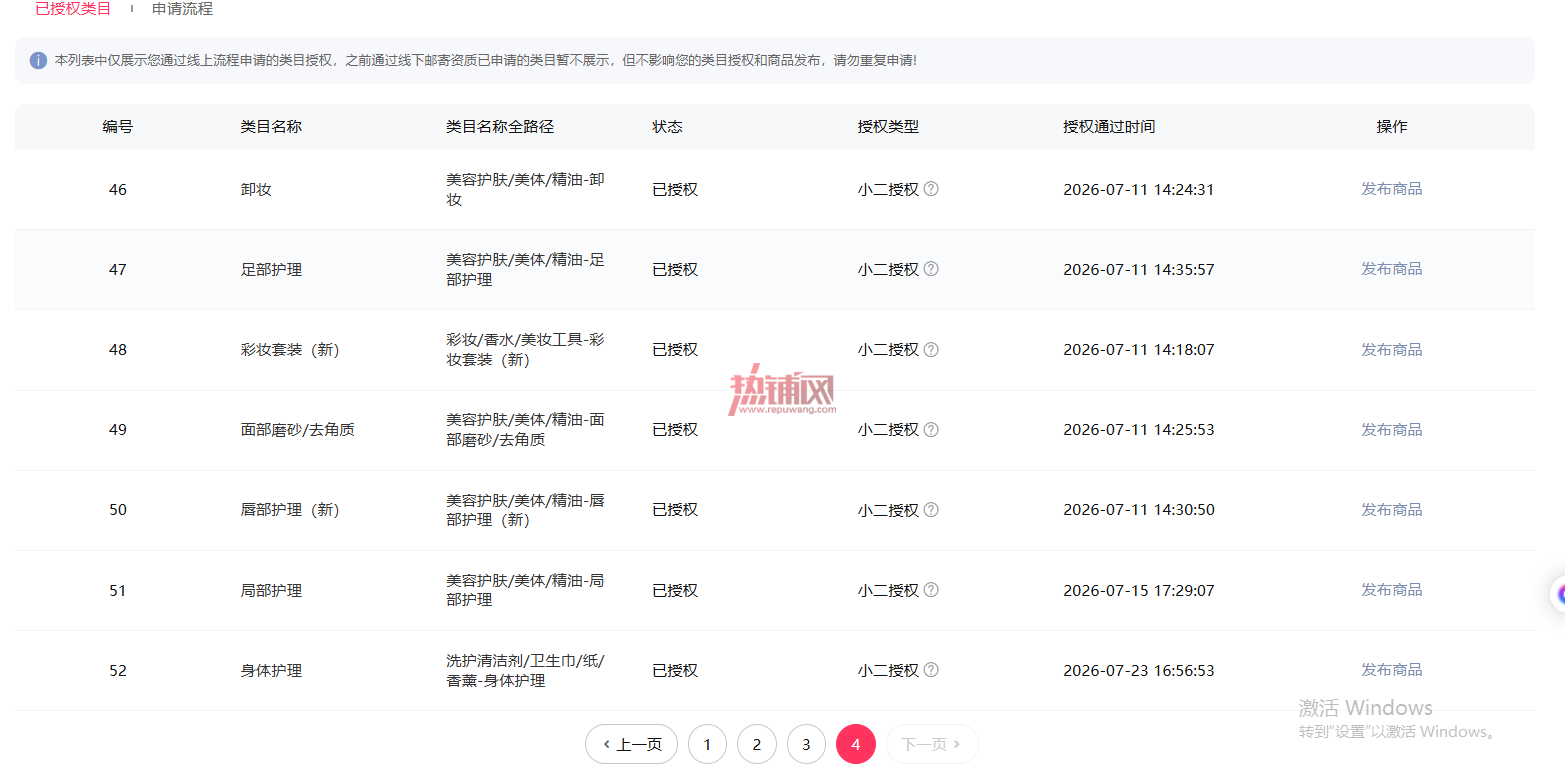Click 发布商品 for 身体护理 row
The height and width of the screenshot is (780, 1565).
pyautogui.click(x=1391, y=669)
